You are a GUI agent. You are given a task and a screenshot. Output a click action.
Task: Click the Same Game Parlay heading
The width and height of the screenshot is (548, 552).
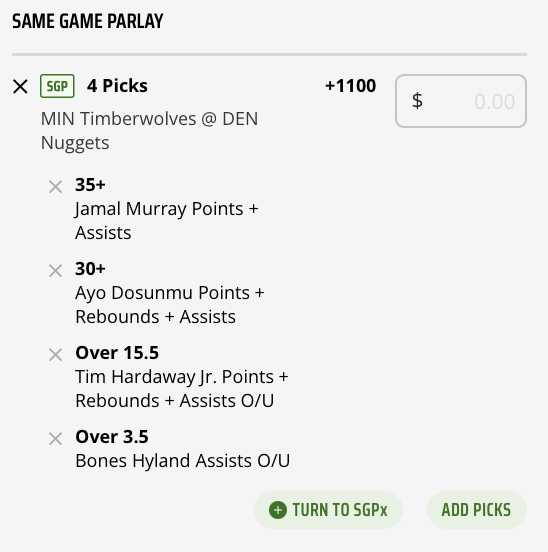(88, 21)
